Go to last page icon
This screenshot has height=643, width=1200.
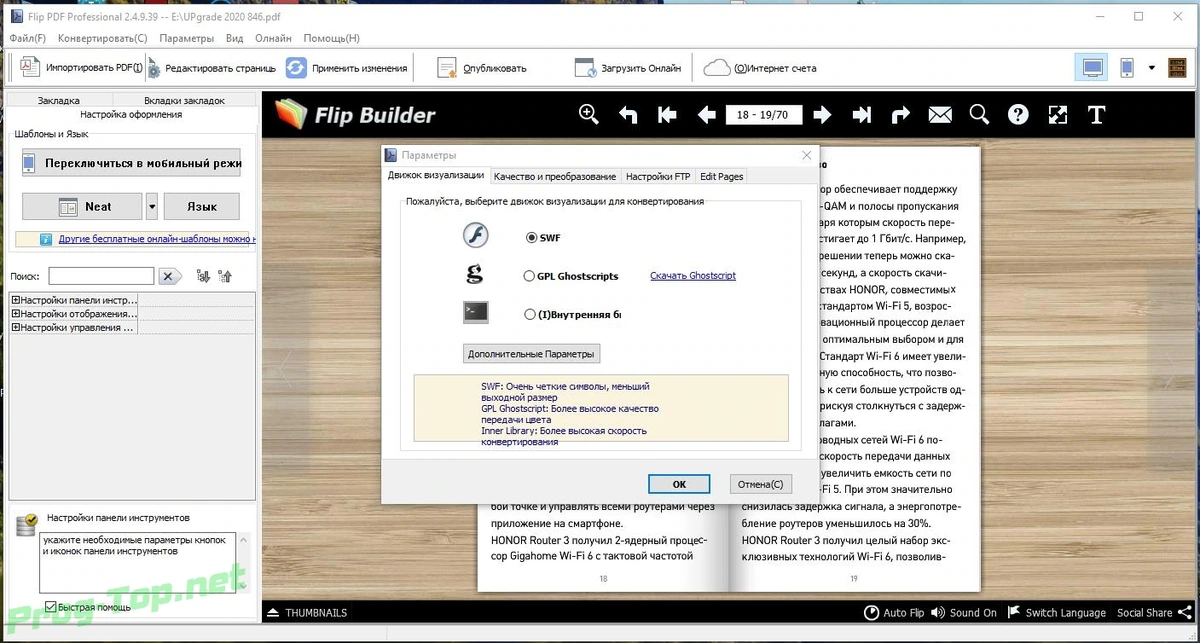pos(862,114)
